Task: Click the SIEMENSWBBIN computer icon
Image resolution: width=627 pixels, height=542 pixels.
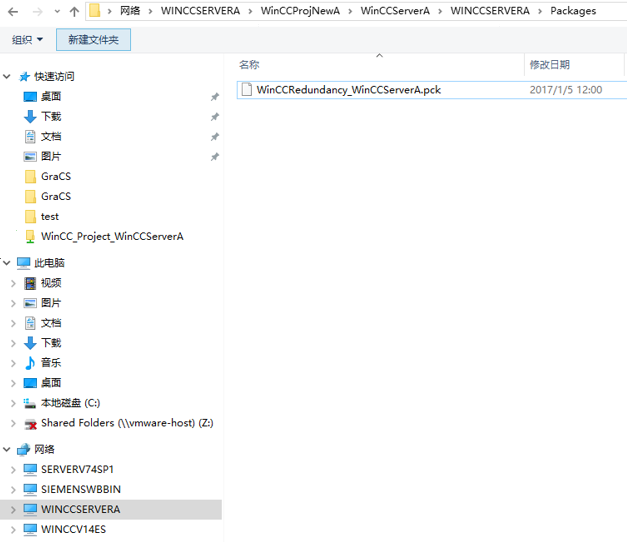Action: tap(30, 489)
